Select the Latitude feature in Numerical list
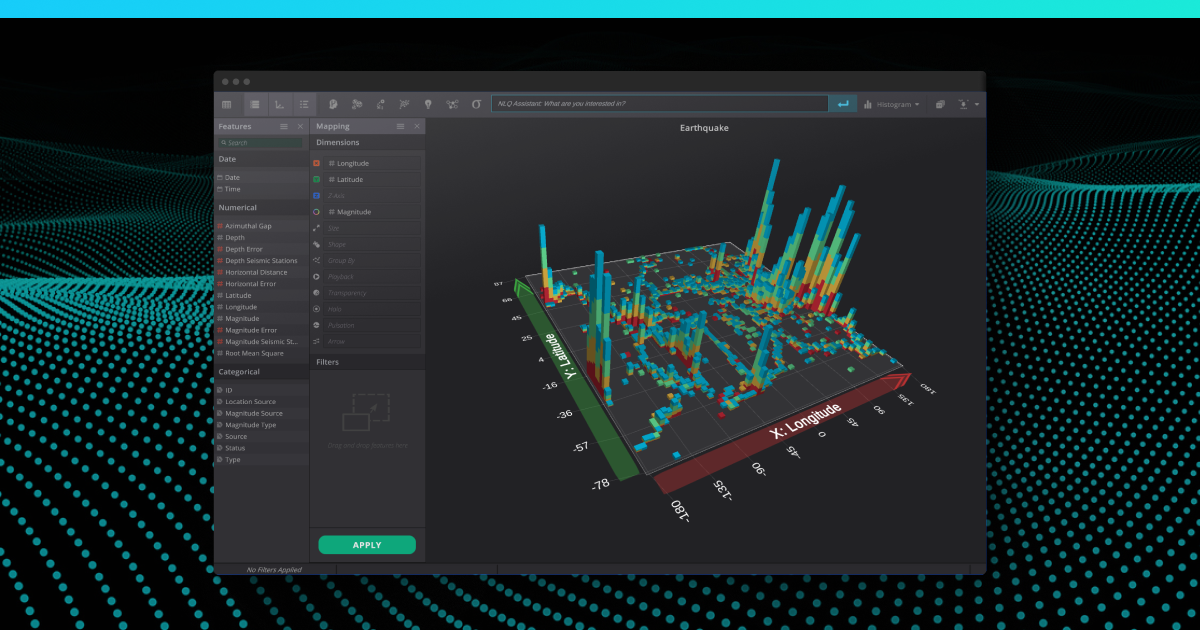This screenshot has height=630, width=1200. 261,296
